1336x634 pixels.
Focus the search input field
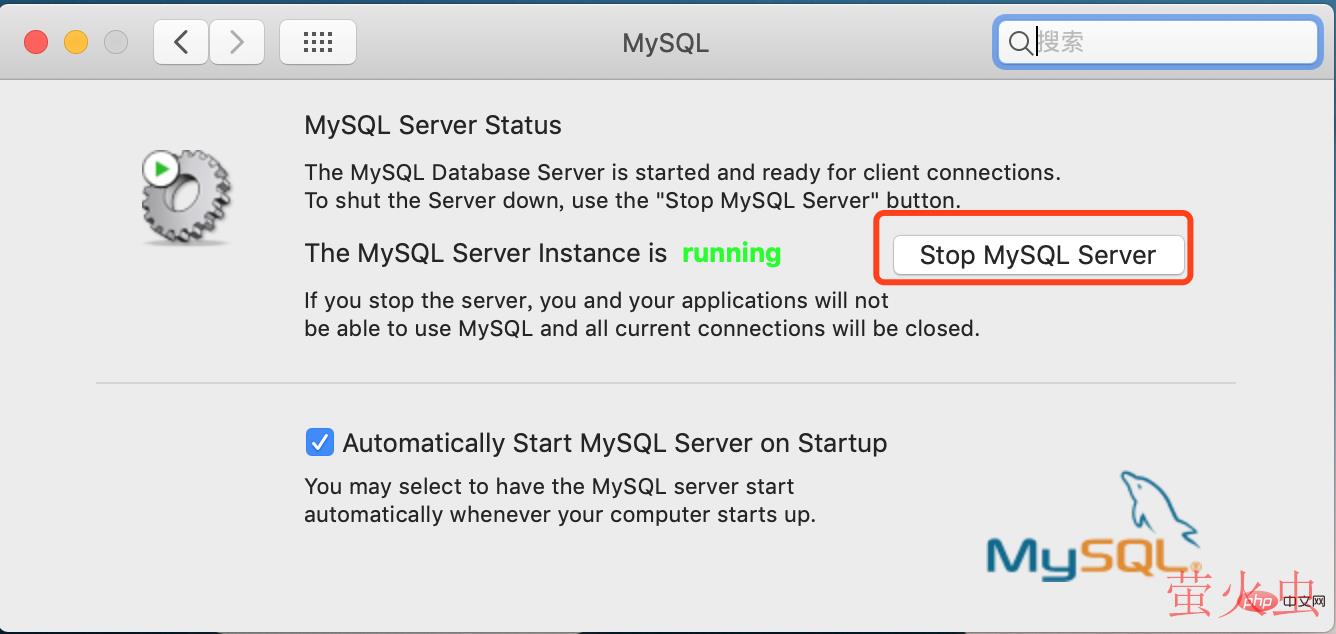coord(1170,43)
